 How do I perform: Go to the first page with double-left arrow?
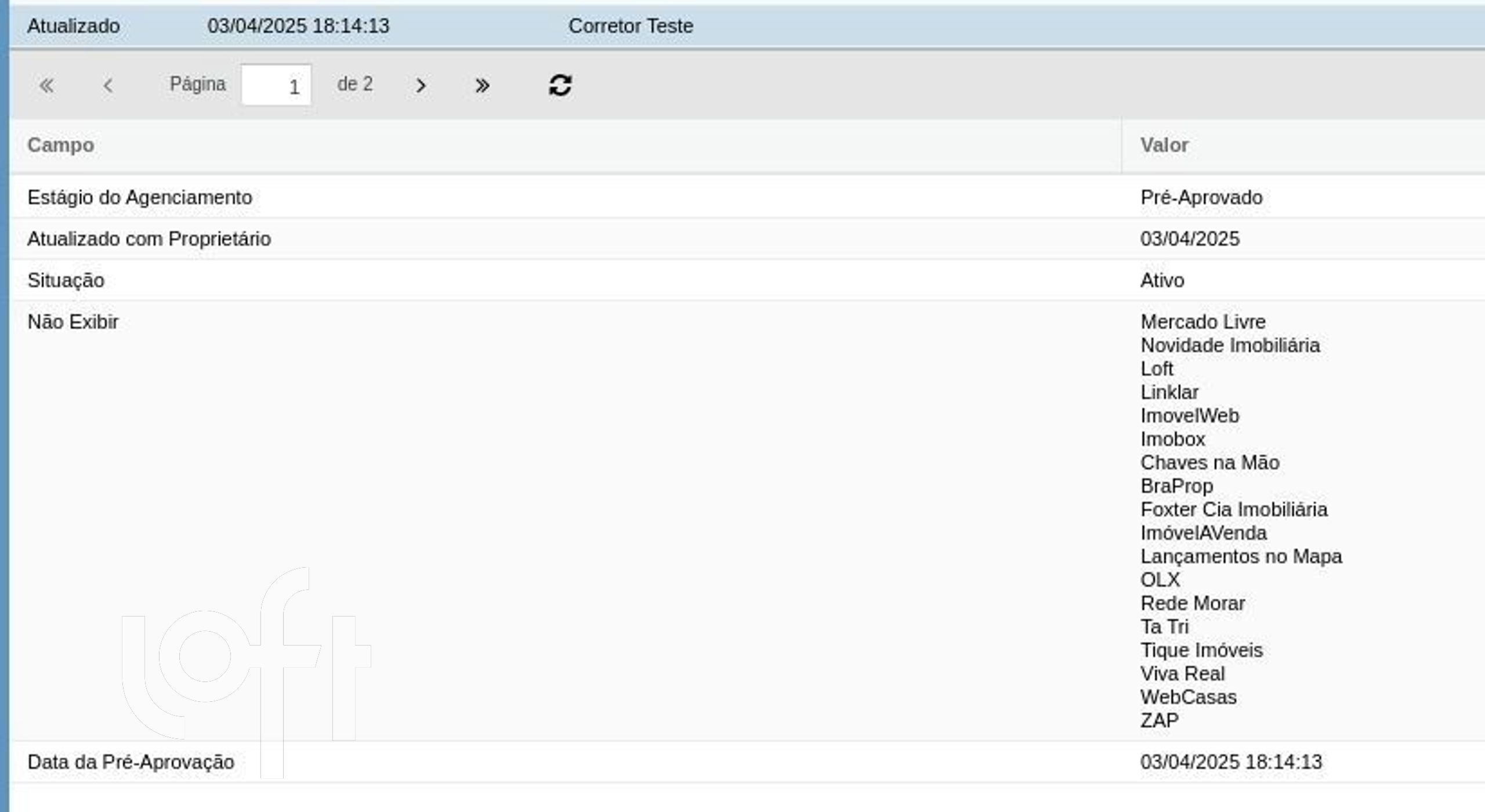tap(46, 86)
